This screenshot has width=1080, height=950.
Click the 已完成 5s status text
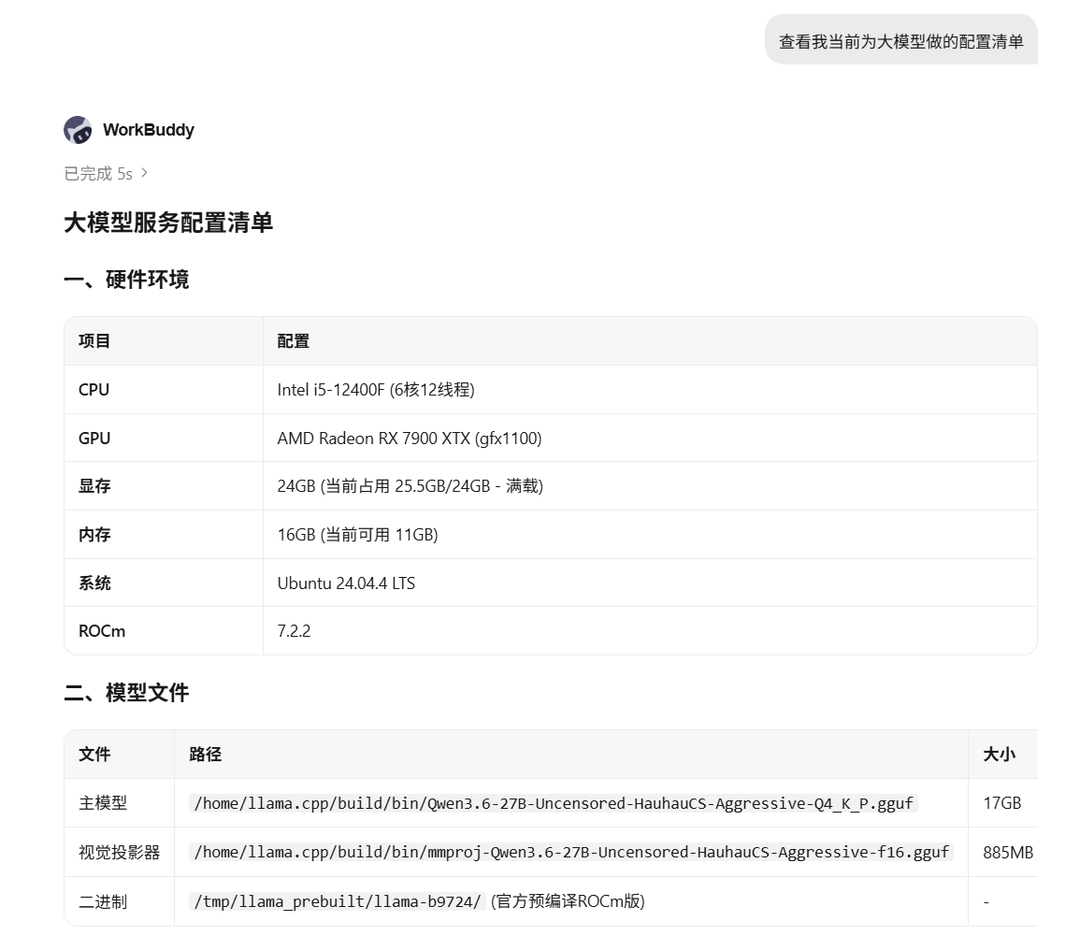[98, 174]
